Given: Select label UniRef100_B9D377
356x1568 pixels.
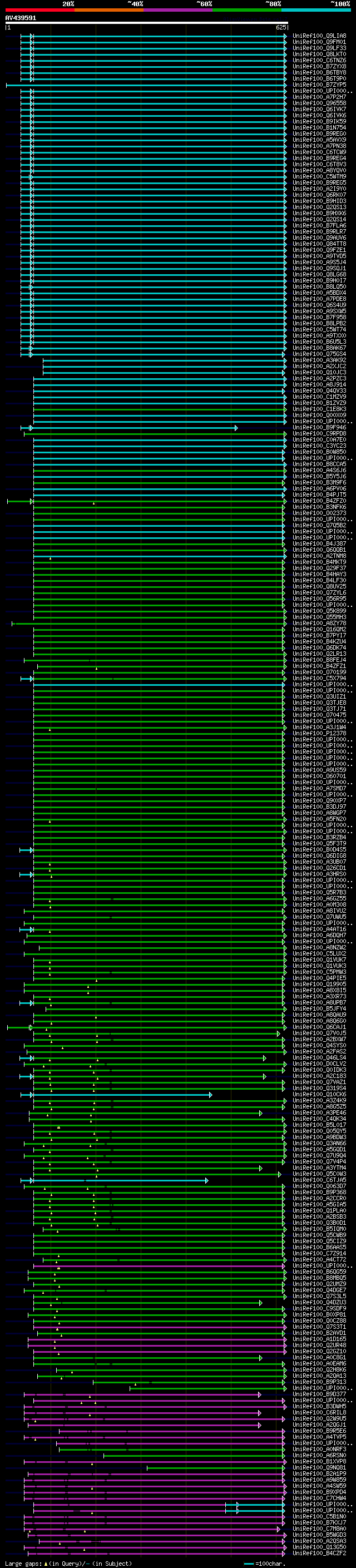Looking at the screenshot, I should pos(319,1394).
